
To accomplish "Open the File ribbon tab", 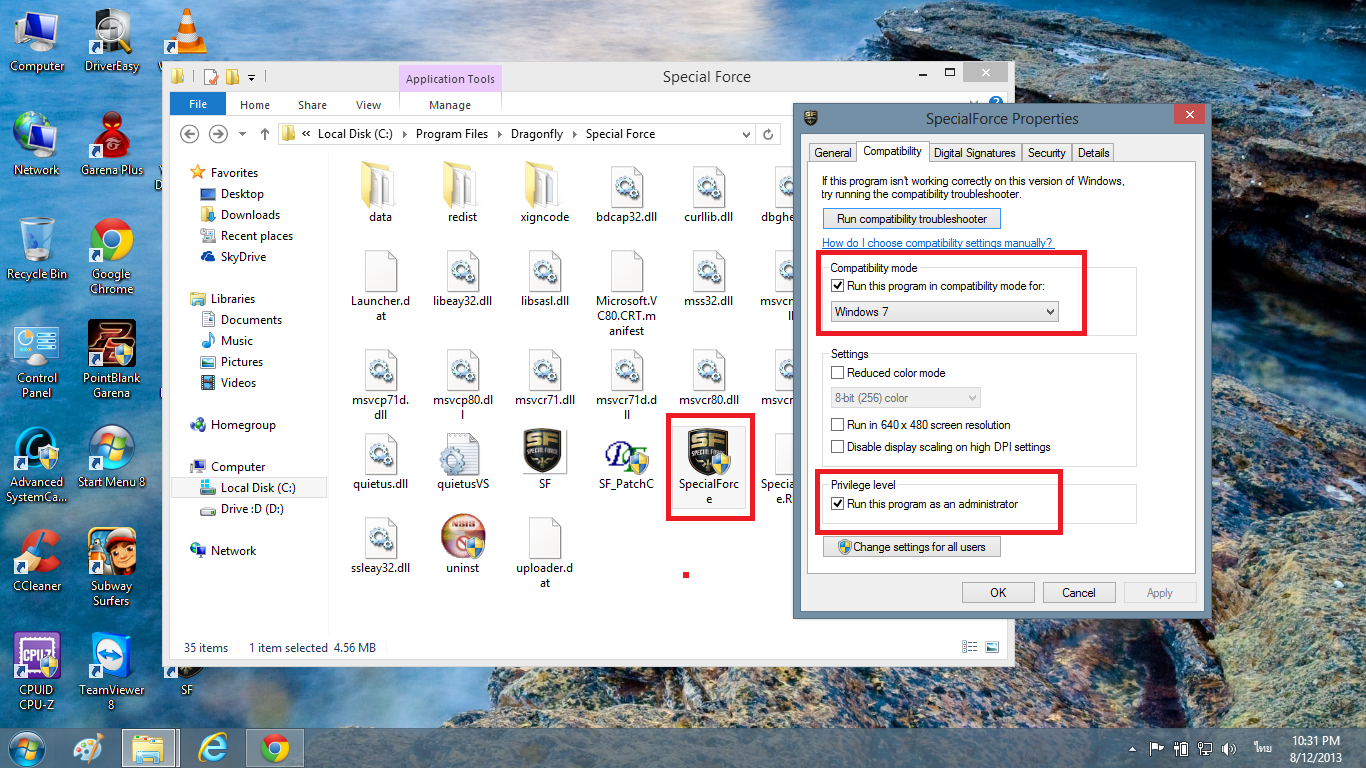I will [x=198, y=104].
